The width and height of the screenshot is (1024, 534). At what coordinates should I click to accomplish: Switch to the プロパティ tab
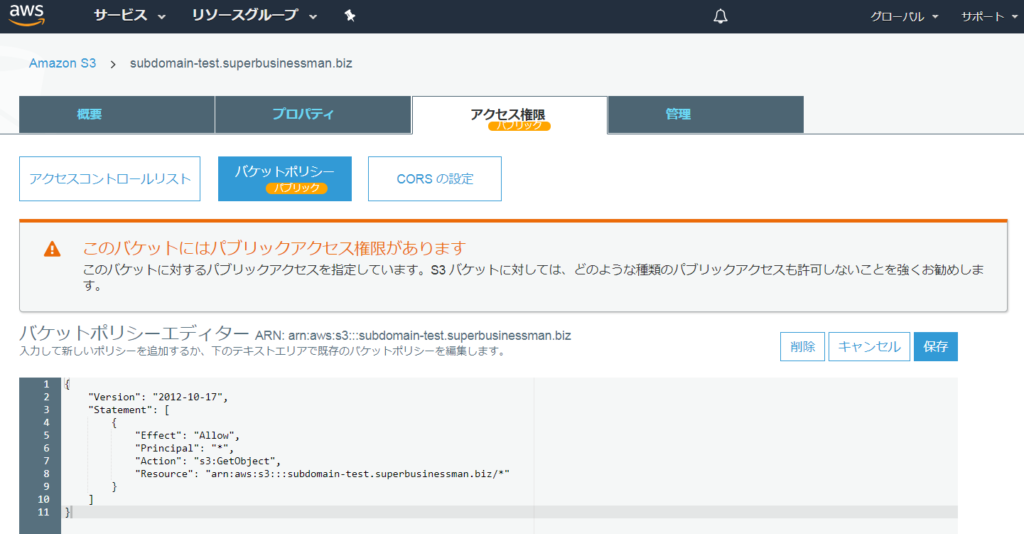click(313, 114)
